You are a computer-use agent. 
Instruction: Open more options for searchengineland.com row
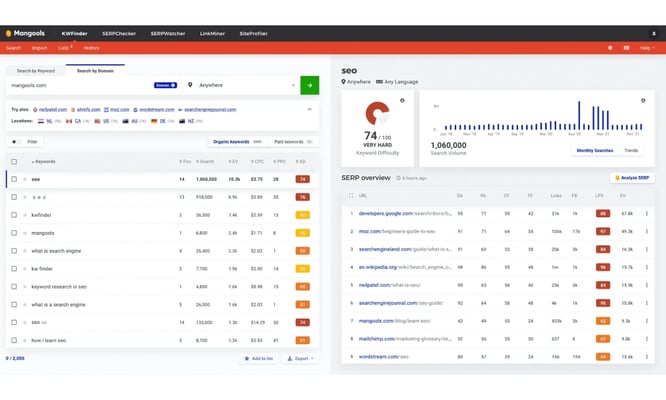click(647, 249)
